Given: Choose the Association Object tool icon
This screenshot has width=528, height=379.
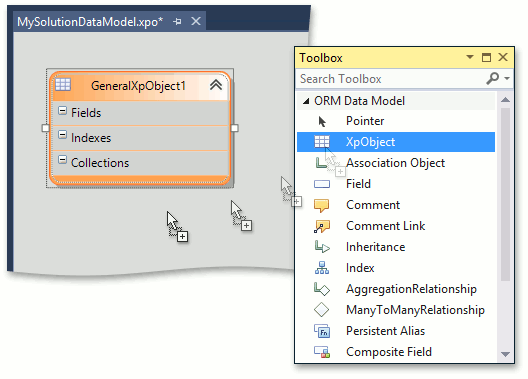Looking at the screenshot, I should [x=321, y=163].
